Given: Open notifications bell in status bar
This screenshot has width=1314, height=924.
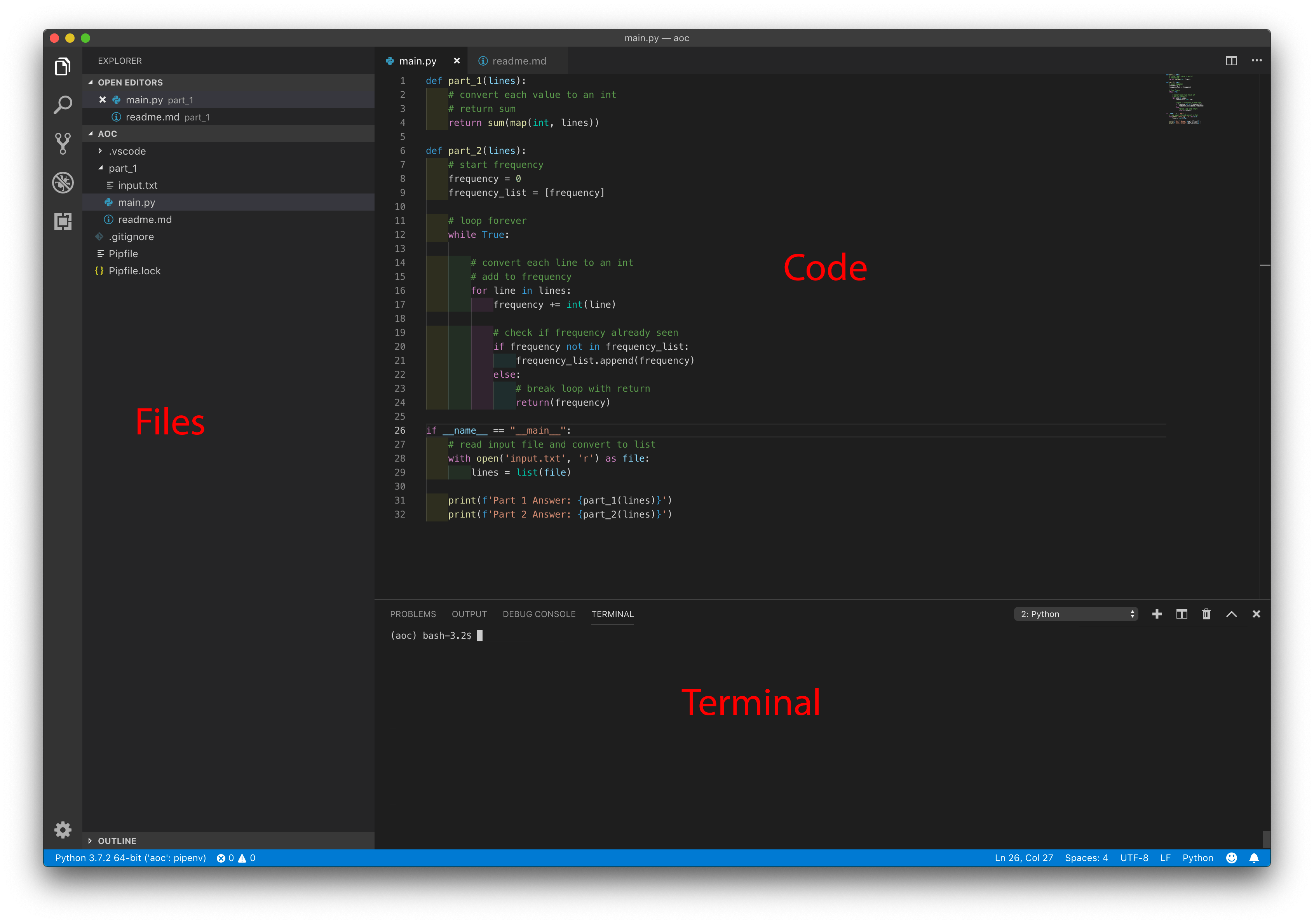Looking at the screenshot, I should tap(1253, 858).
